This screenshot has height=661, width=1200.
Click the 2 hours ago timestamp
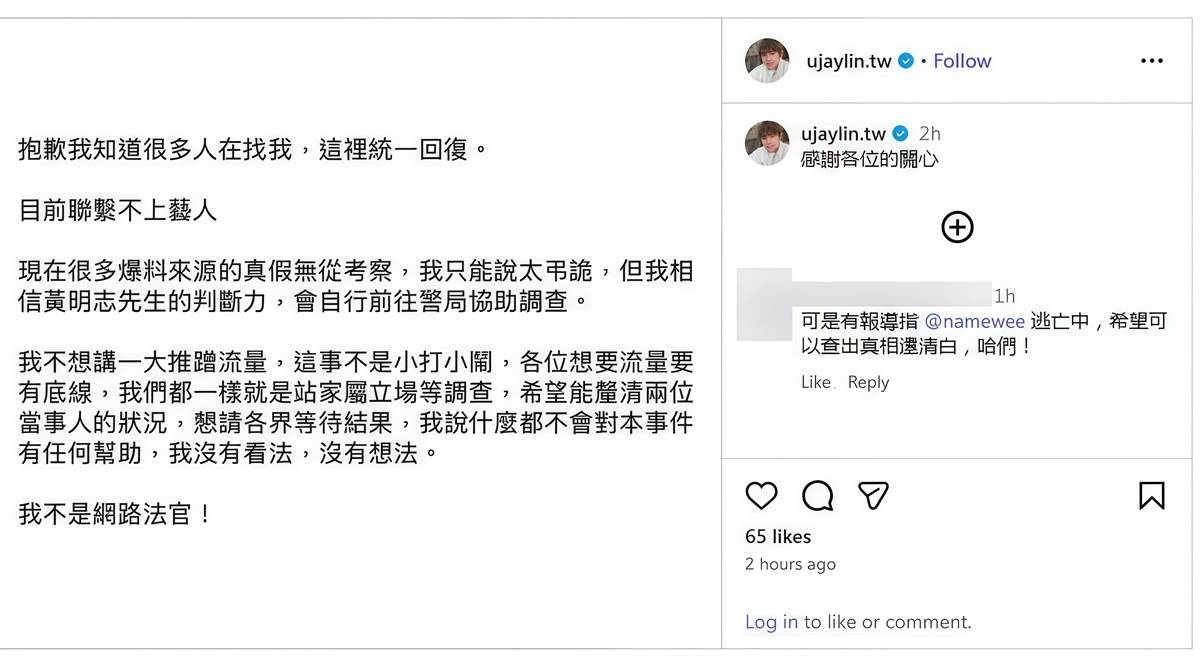coord(790,564)
